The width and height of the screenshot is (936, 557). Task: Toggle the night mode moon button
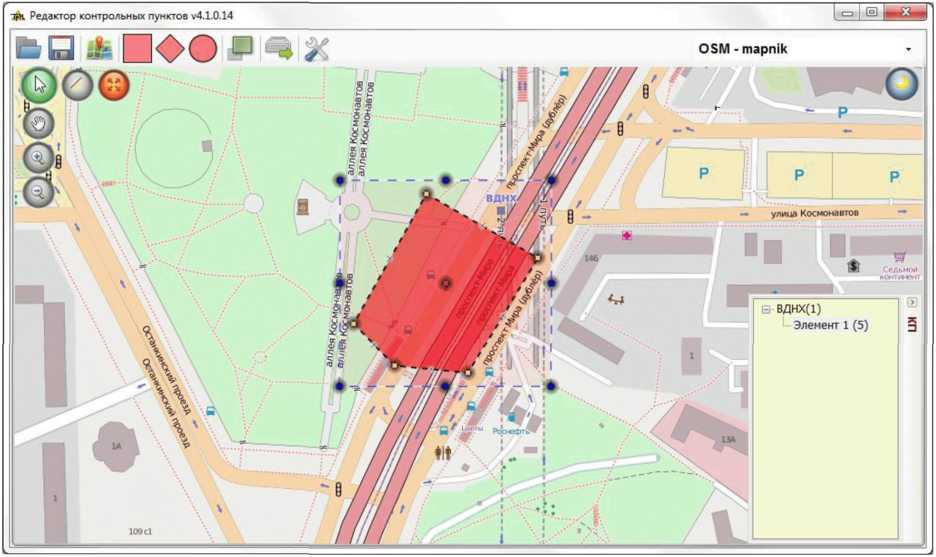click(x=901, y=84)
